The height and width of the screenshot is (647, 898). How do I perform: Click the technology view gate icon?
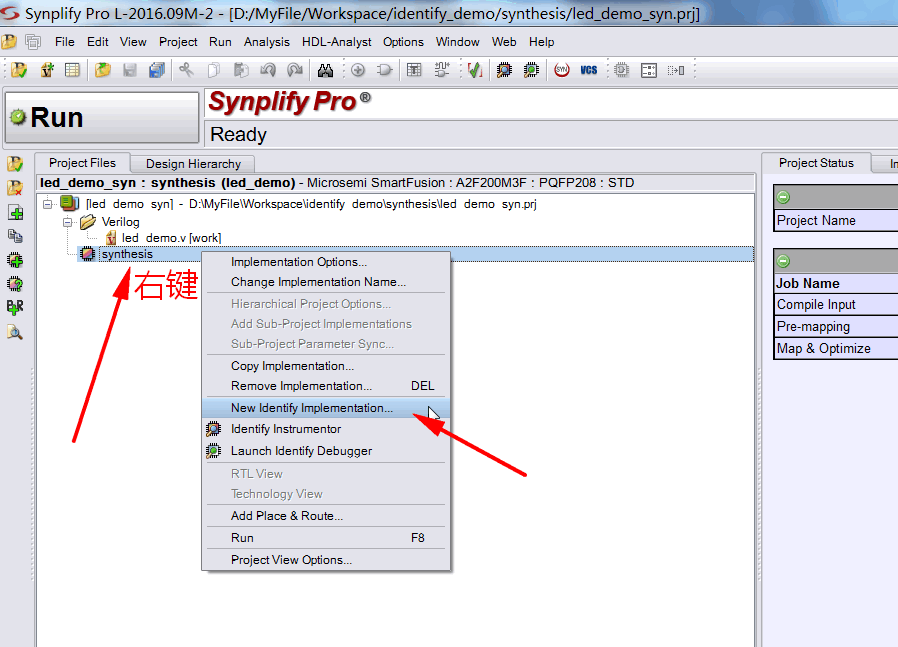click(x=384, y=70)
